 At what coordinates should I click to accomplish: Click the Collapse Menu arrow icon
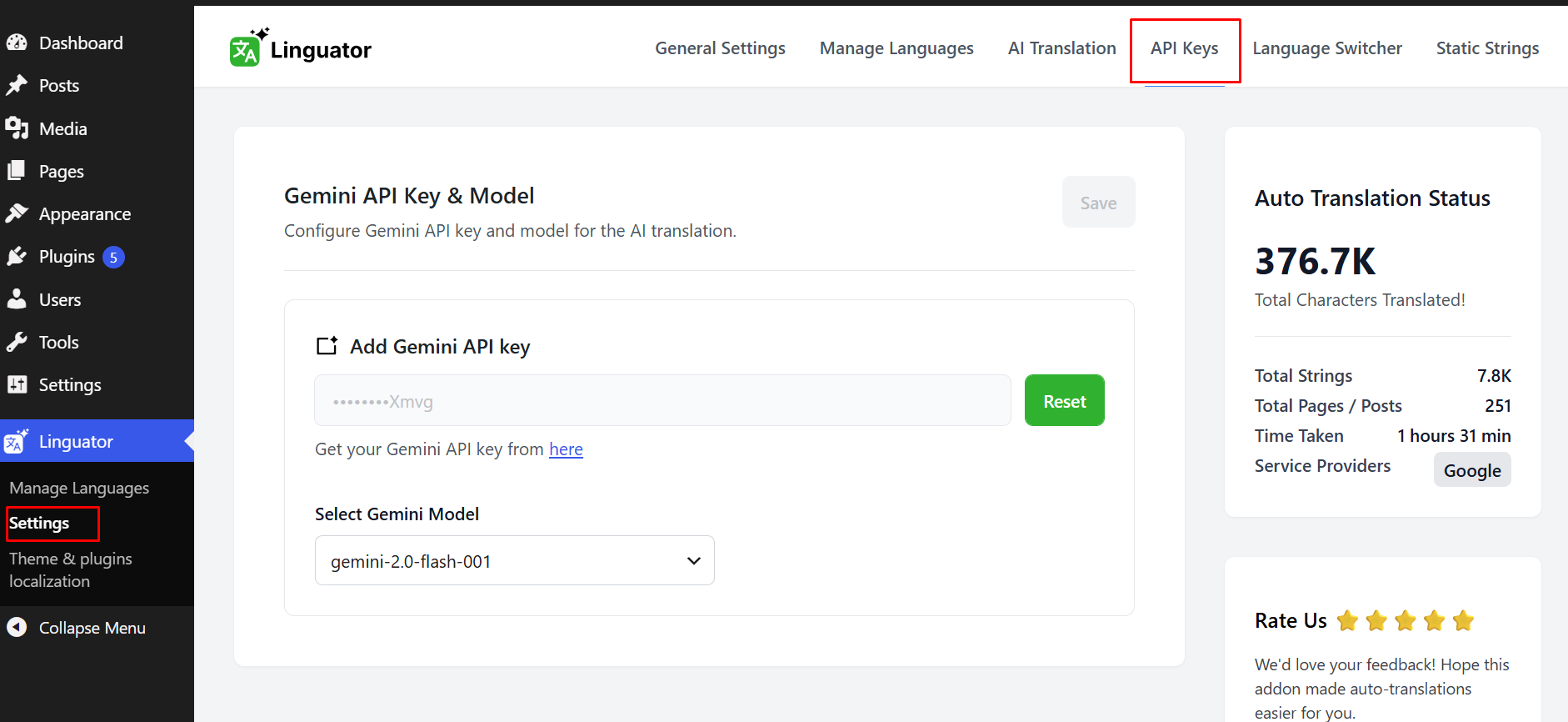pyautogui.click(x=17, y=627)
